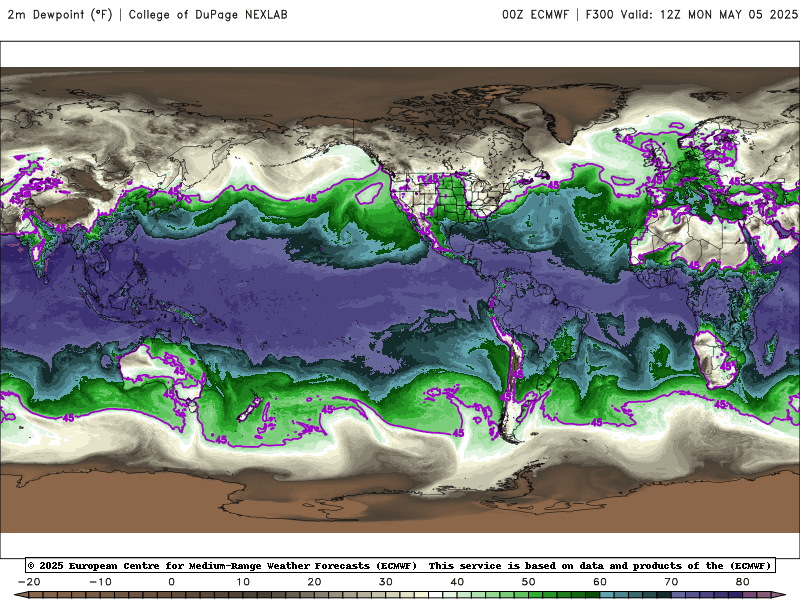Click the 80 color scale label
The image size is (800, 600).
point(743,582)
